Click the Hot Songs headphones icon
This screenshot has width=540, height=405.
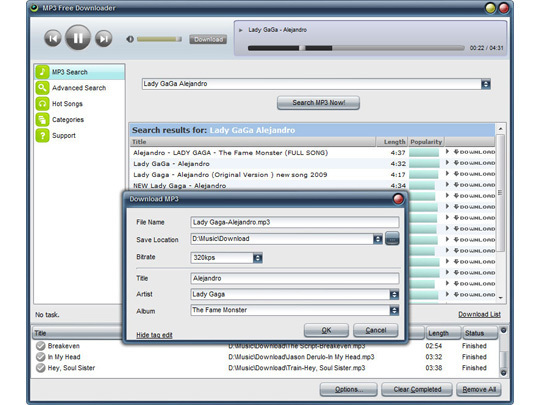(x=42, y=104)
